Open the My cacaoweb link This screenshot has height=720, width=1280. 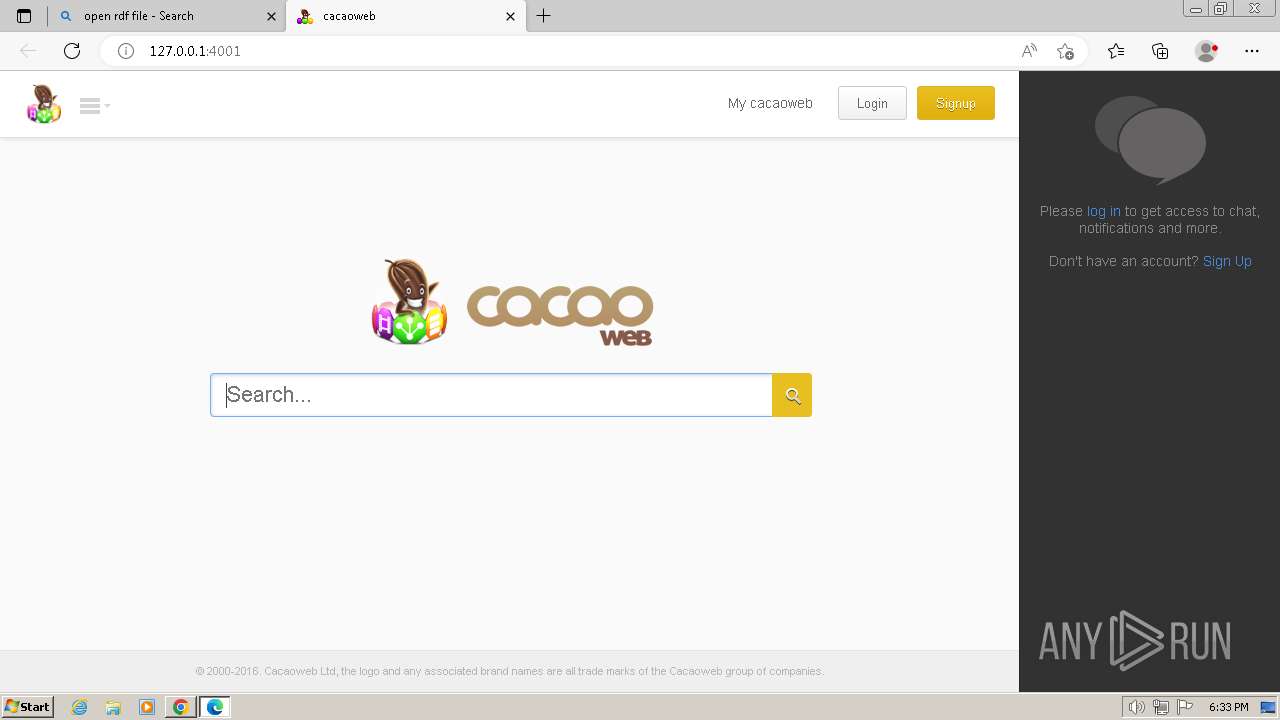(x=770, y=103)
